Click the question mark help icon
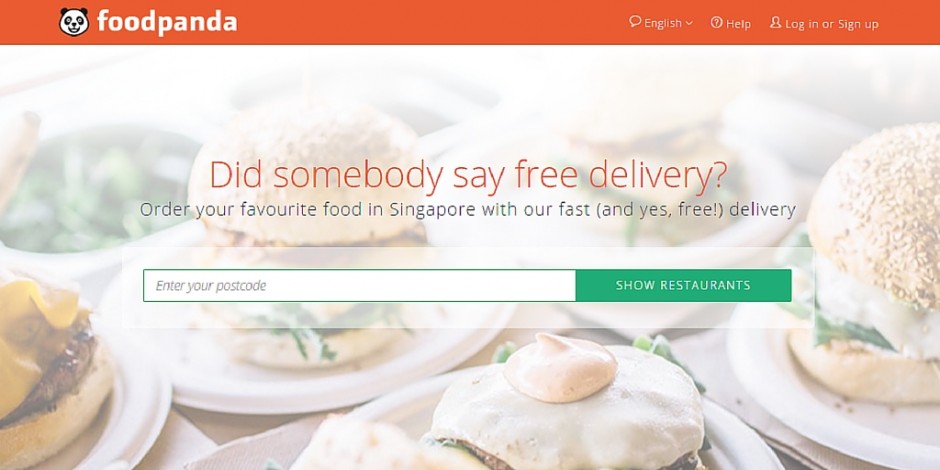 [716, 22]
